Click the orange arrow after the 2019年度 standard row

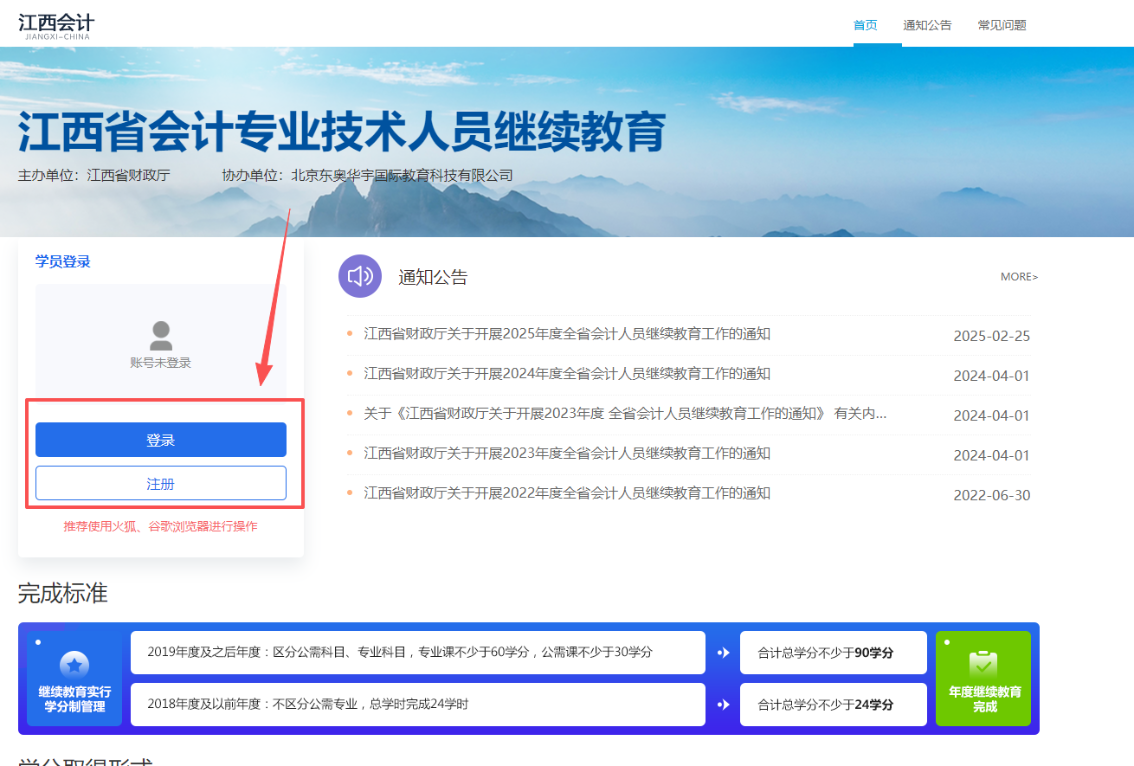[722, 652]
